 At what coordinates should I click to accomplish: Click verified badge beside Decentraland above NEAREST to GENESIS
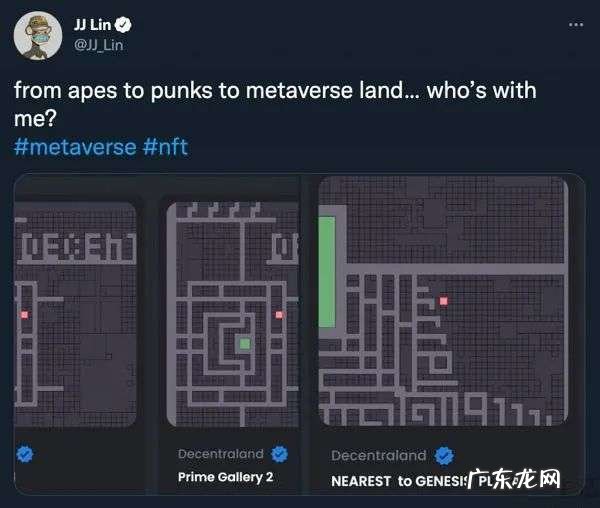click(445, 456)
